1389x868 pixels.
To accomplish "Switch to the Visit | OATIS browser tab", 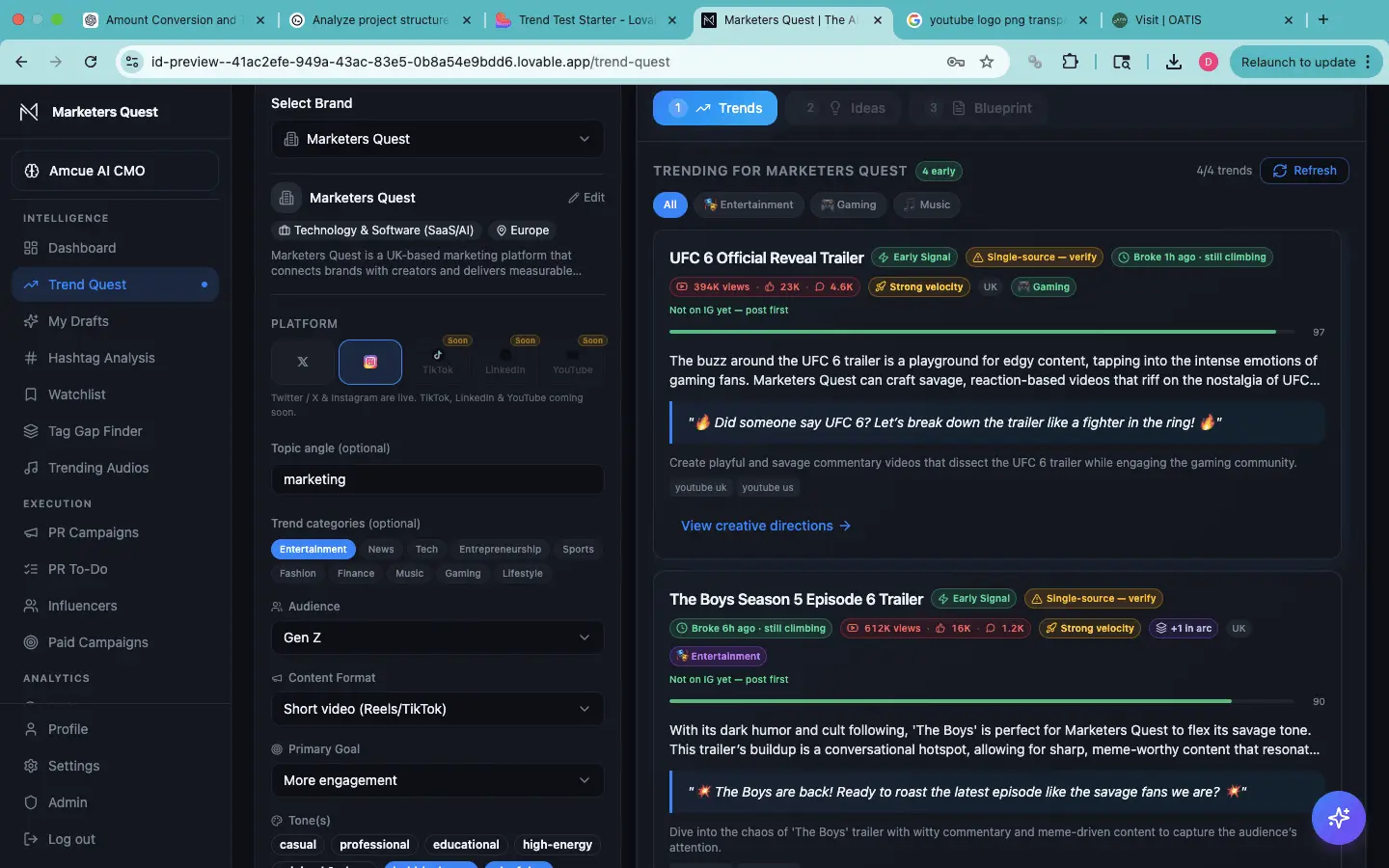I will point(1203,19).
